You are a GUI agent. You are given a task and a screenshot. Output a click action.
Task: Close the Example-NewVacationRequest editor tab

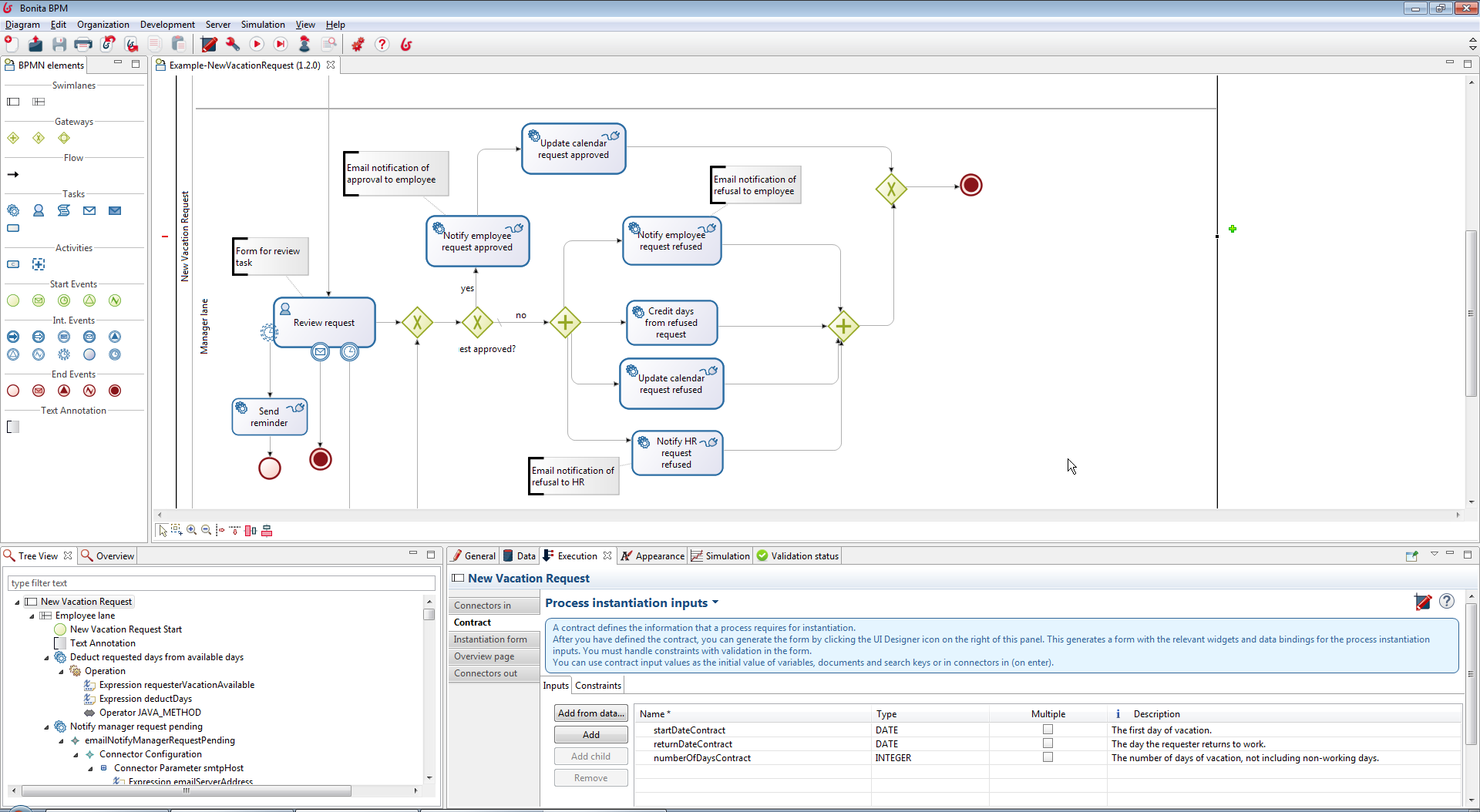(x=331, y=65)
